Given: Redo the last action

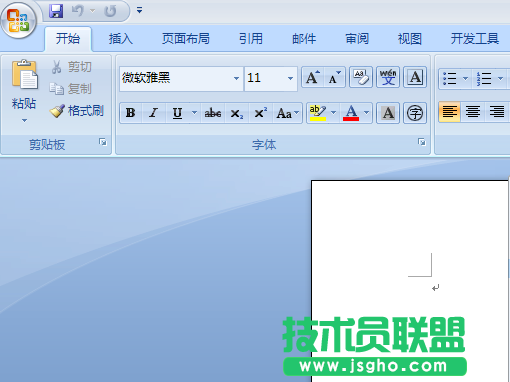Looking at the screenshot, I should pos(110,11).
